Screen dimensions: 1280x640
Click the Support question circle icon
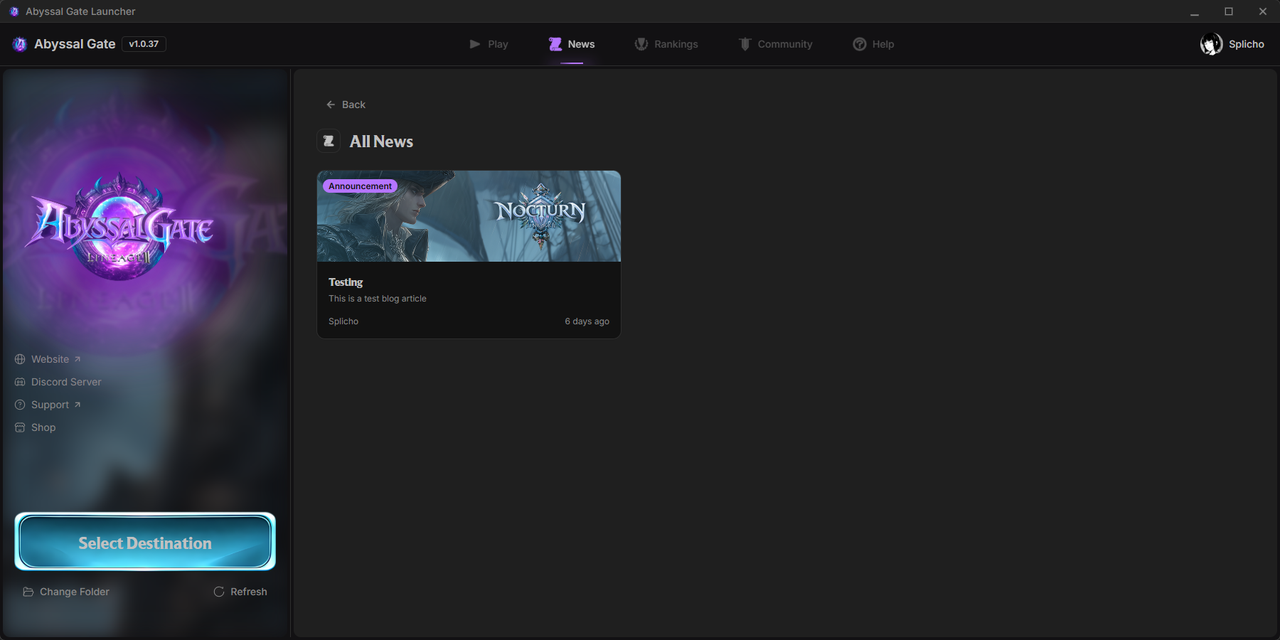(20, 405)
